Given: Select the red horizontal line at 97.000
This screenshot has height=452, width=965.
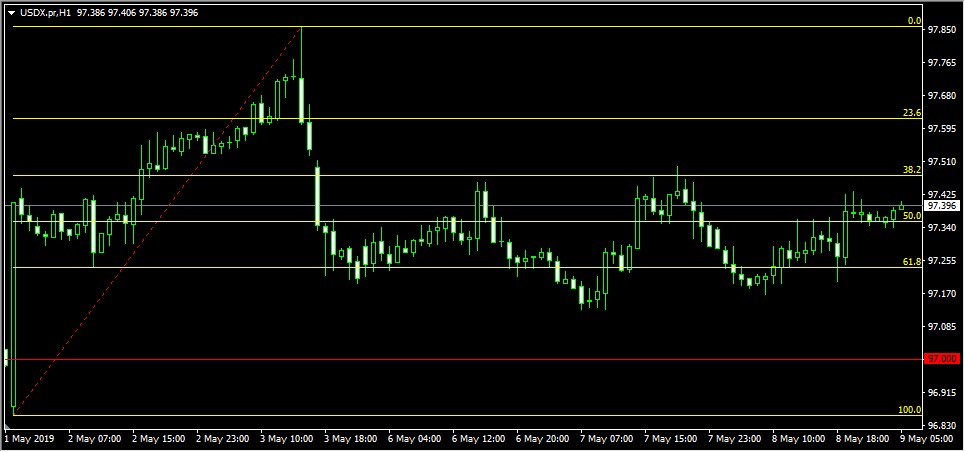Looking at the screenshot, I should [x=462, y=359].
